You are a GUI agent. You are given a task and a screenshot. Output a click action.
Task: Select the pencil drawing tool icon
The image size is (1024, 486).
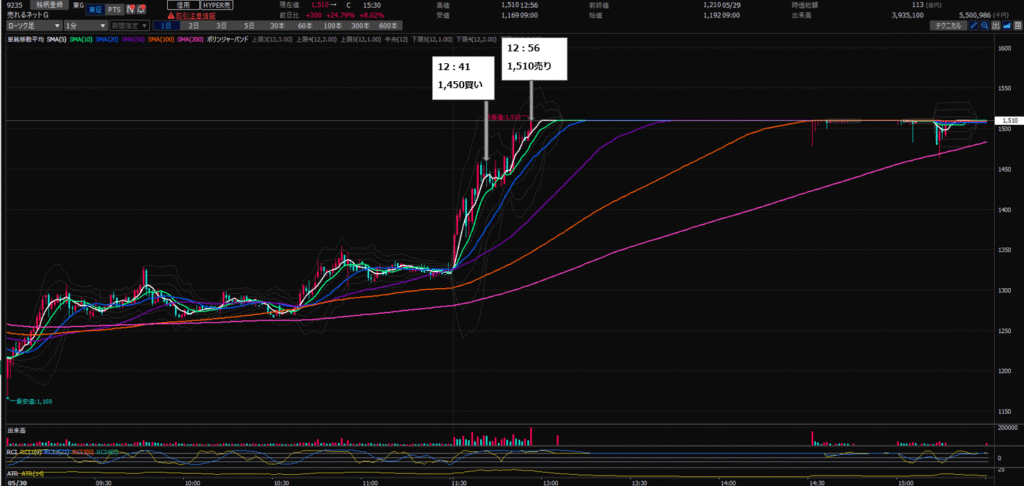974,25
